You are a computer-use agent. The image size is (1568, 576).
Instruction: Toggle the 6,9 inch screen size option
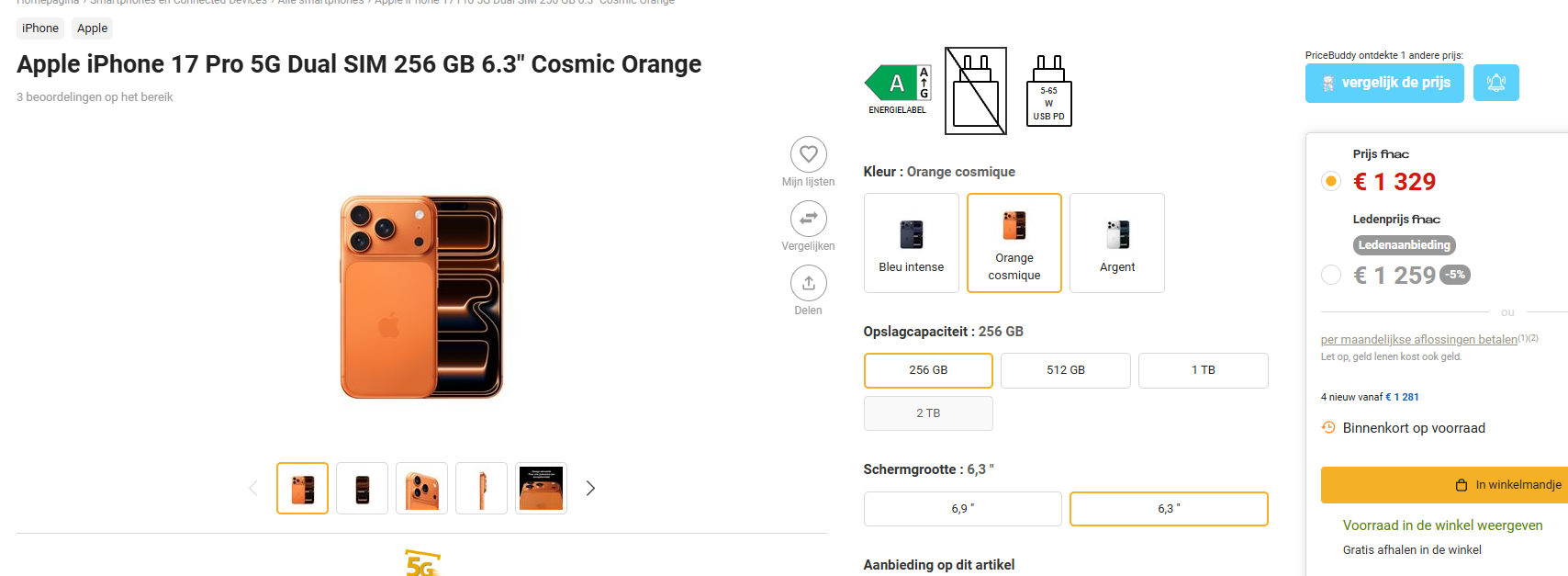click(962, 508)
